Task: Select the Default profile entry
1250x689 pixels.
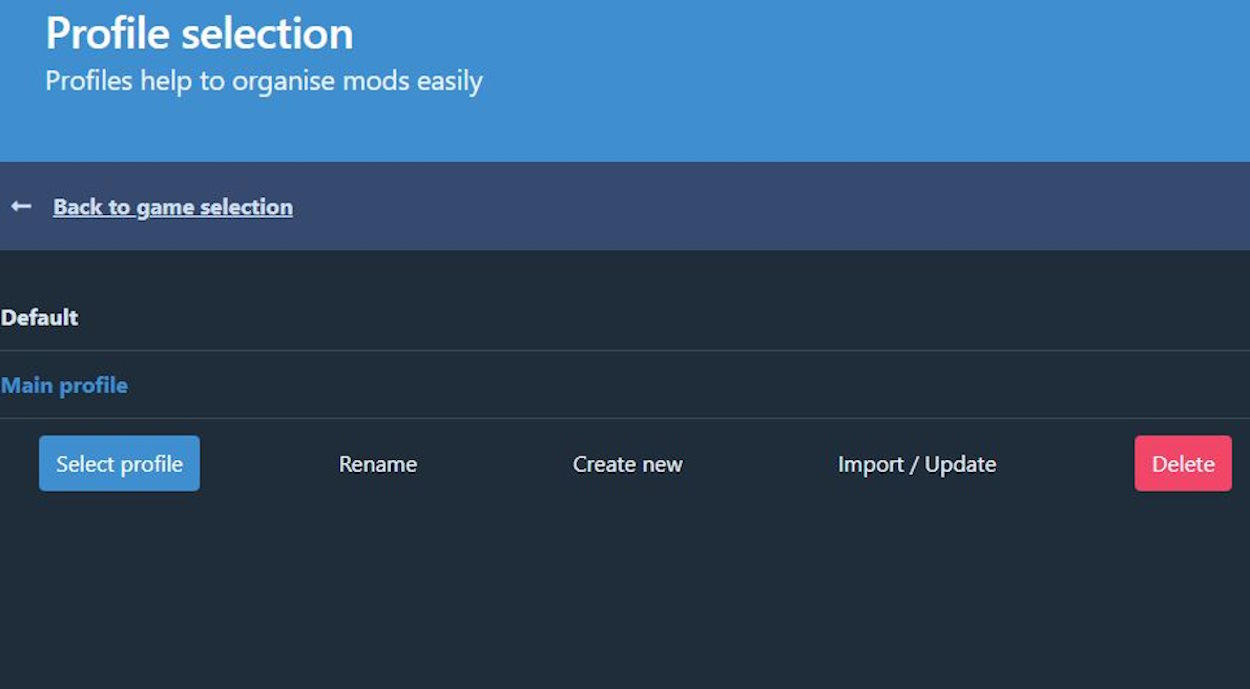Action: coord(40,318)
